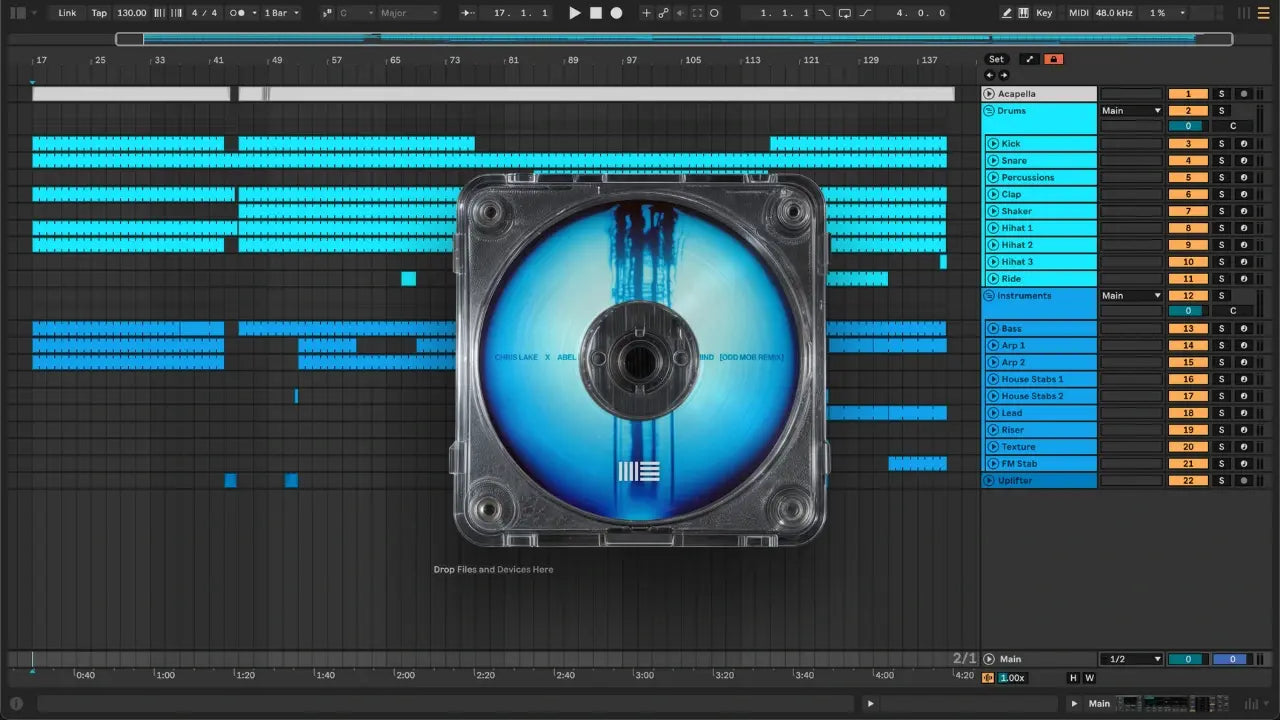
Task: Fold the Drums group track
Action: coord(989,111)
